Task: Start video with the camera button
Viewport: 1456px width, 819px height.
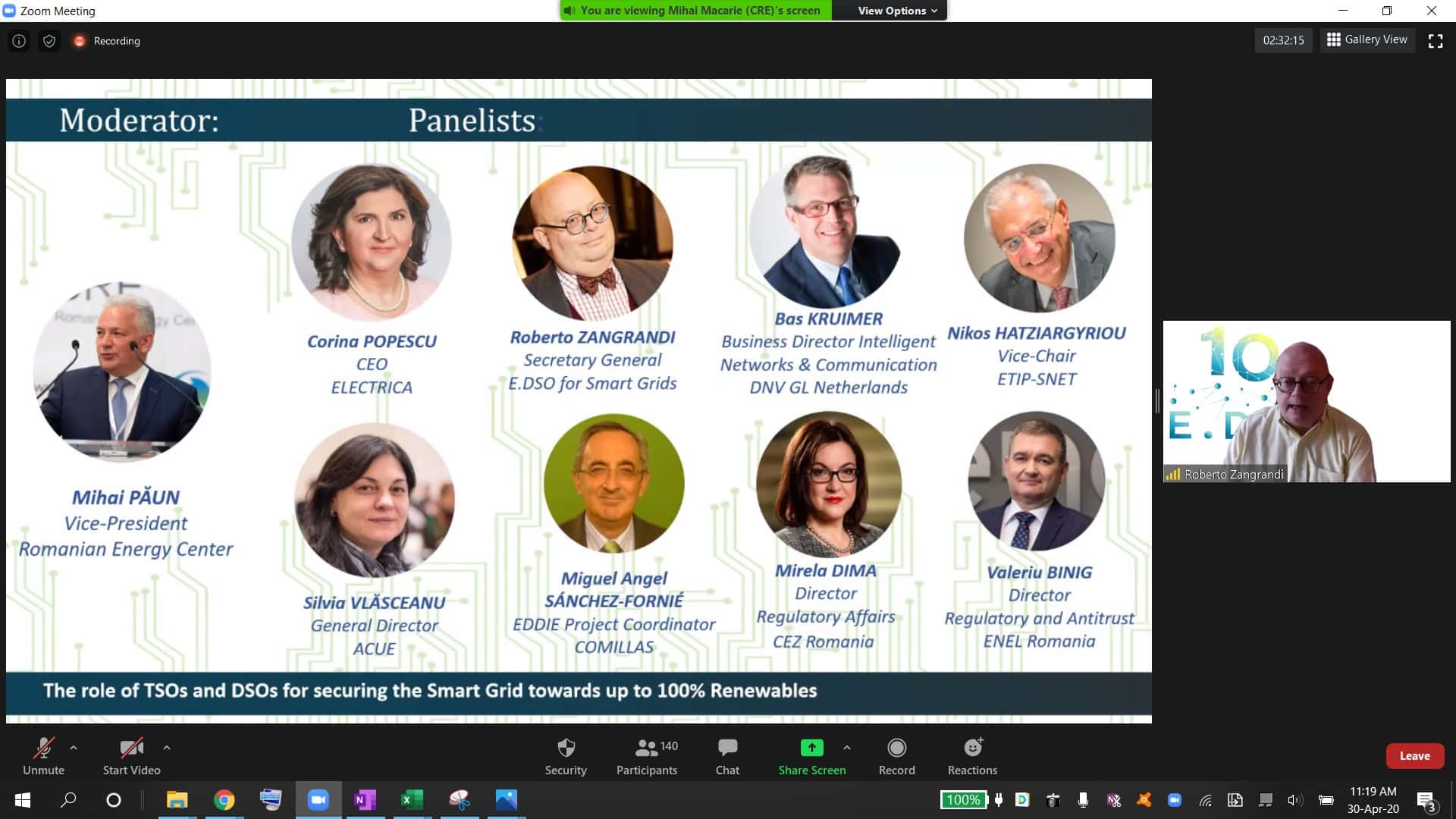Action: coord(131,756)
